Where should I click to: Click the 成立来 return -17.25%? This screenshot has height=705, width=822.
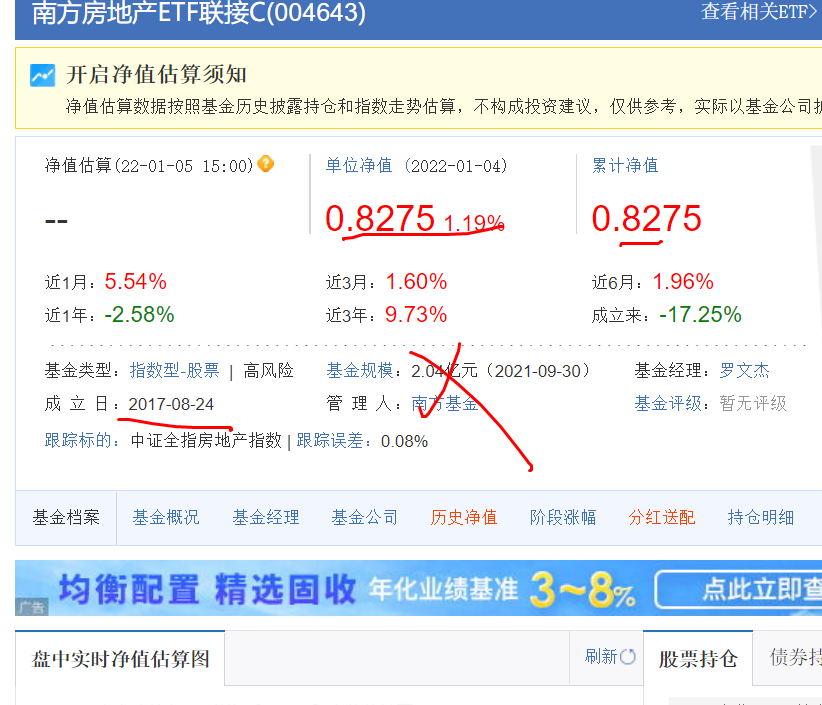pyautogui.click(x=700, y=314)
